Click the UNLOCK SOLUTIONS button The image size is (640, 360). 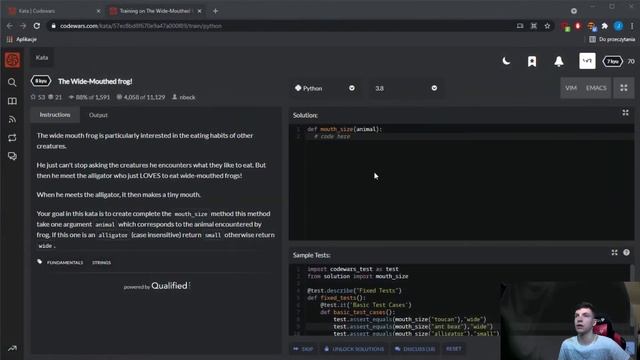pyautogui.click(x=354, y=349)
